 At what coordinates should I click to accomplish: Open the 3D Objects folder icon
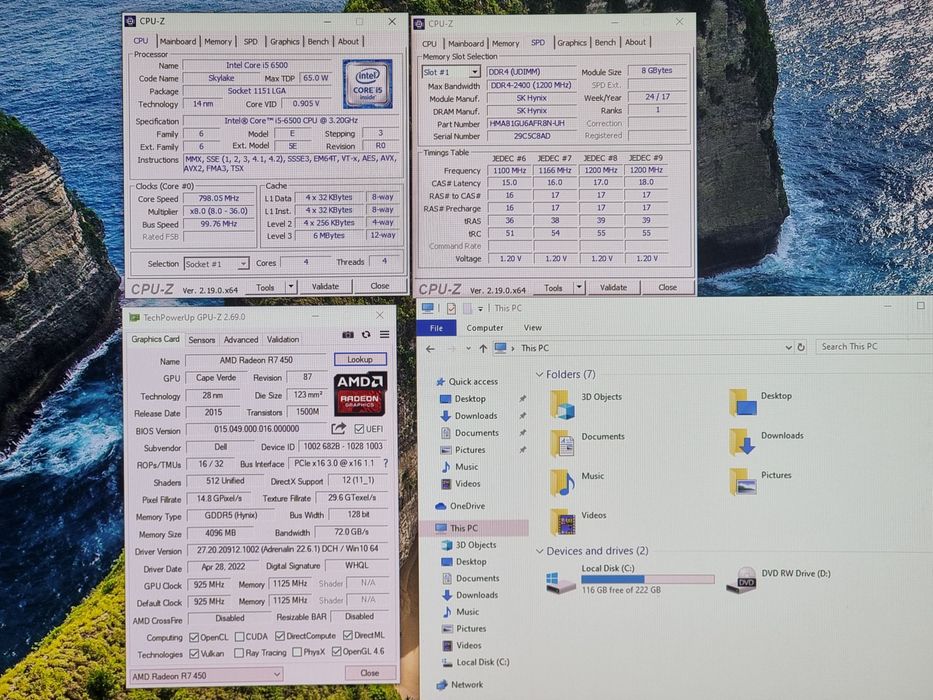[x=562, y=404]
